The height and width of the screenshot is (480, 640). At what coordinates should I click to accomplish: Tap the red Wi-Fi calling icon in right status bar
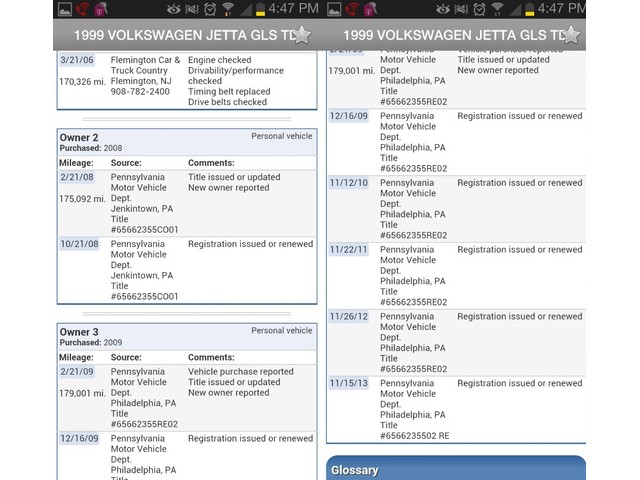352,9
